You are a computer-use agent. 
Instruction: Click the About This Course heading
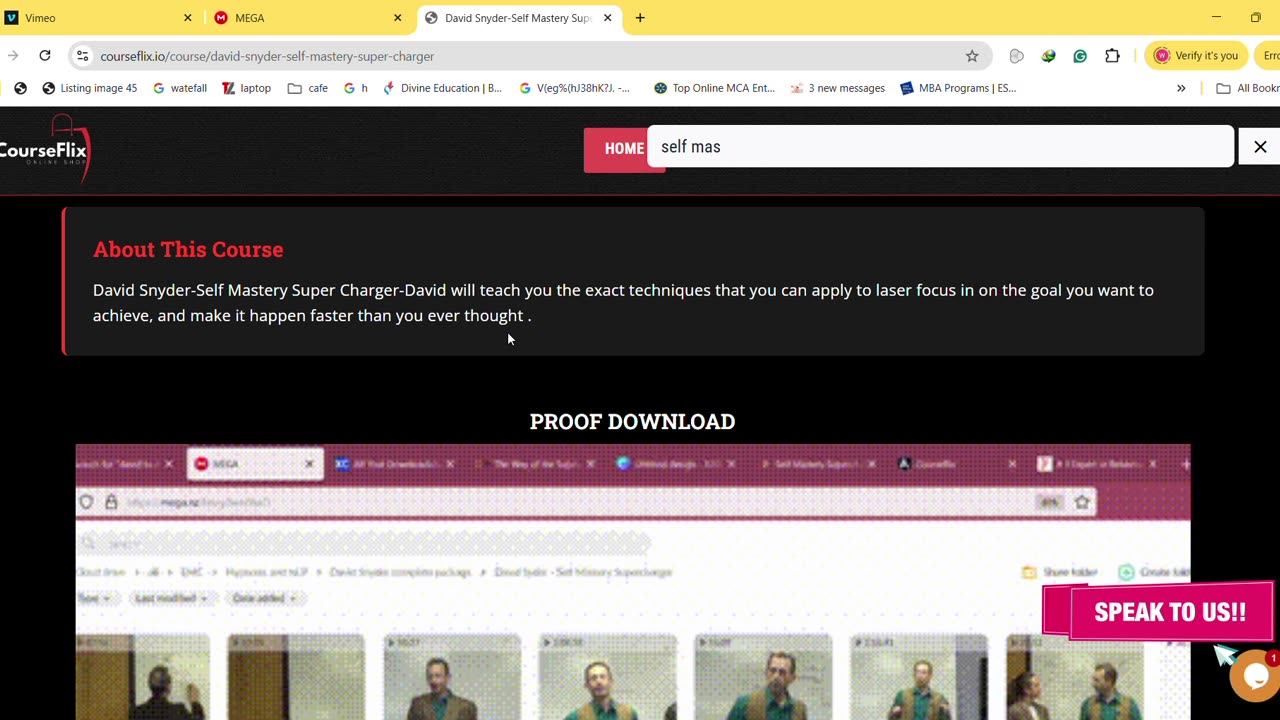pyautogui.click(x=188, y=249)
